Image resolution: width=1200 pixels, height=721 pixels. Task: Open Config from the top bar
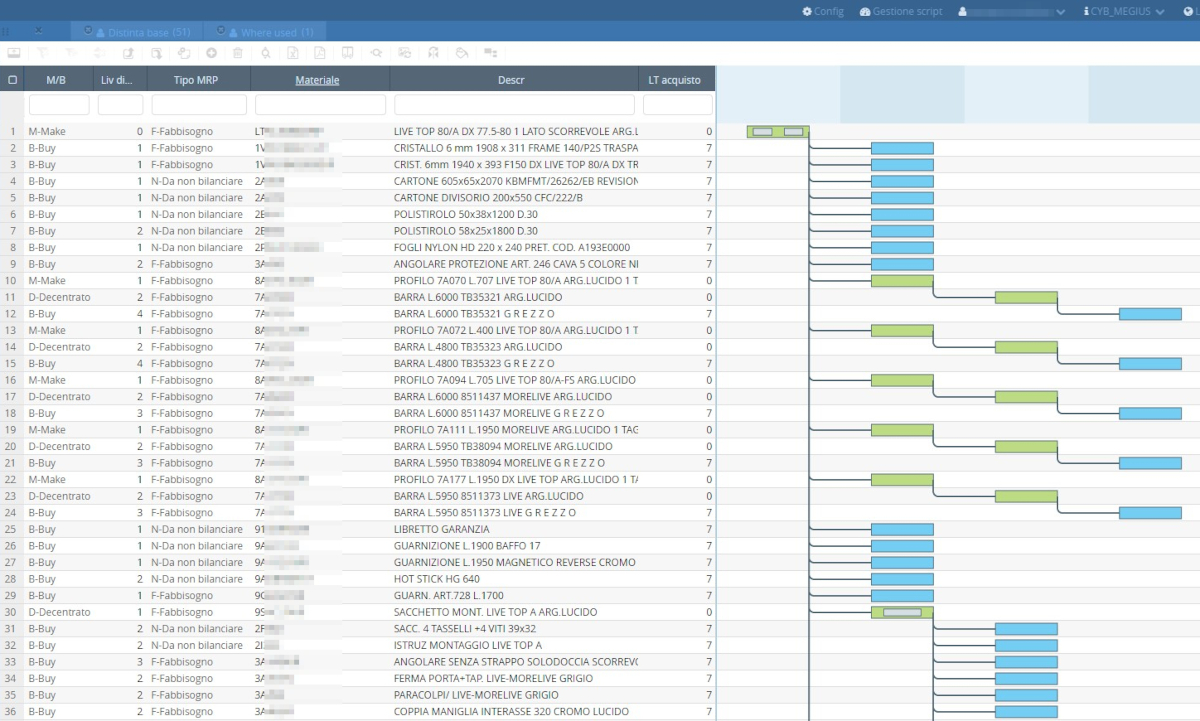click(x=823, y=11)
